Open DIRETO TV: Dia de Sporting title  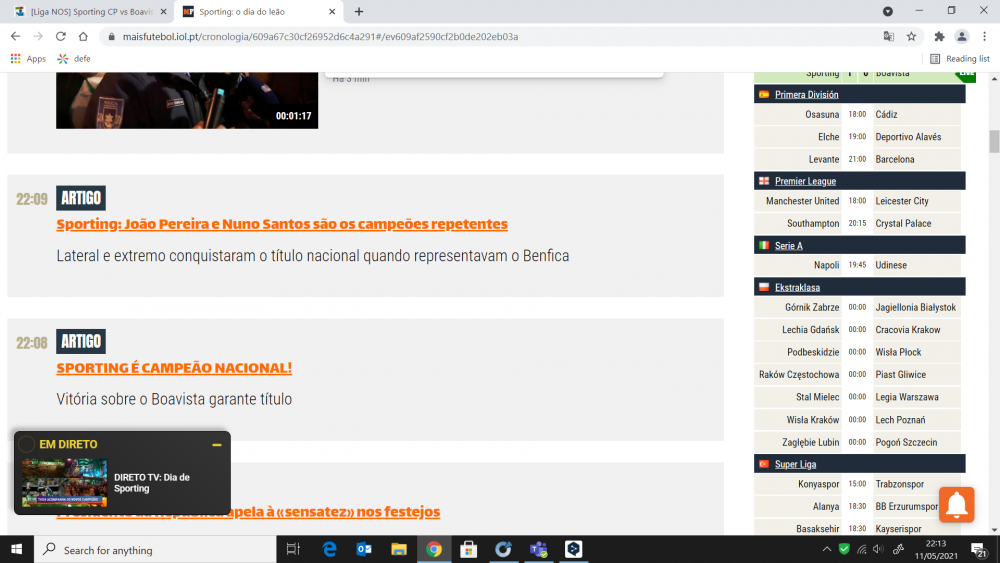point(152,483)
